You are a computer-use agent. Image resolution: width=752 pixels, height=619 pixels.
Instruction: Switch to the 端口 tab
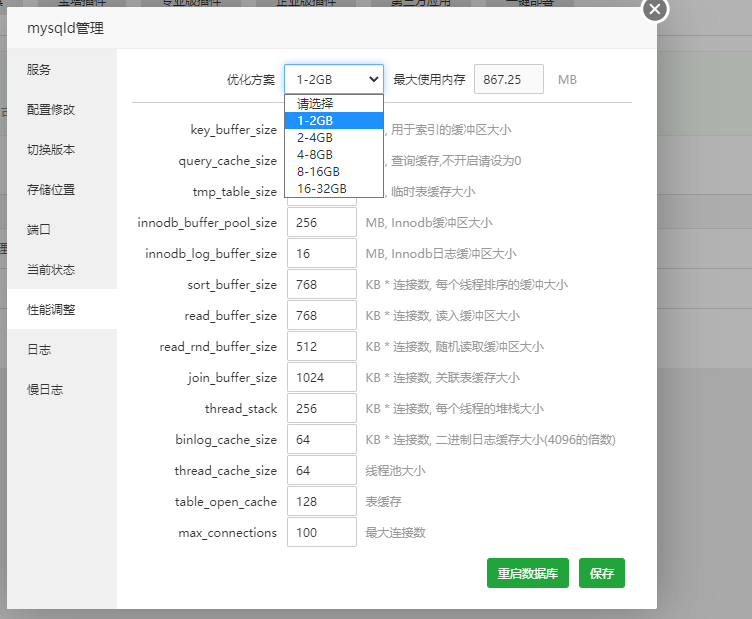tap(62, 229)
